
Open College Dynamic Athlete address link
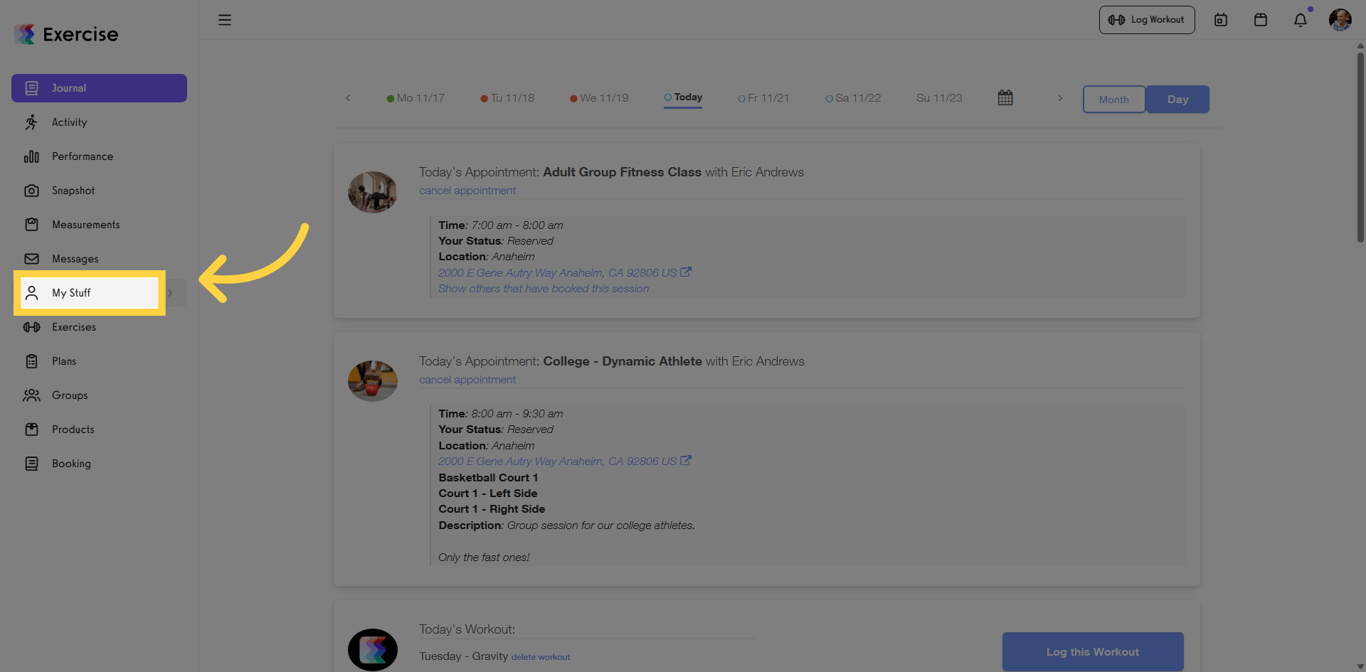(557, 461)
